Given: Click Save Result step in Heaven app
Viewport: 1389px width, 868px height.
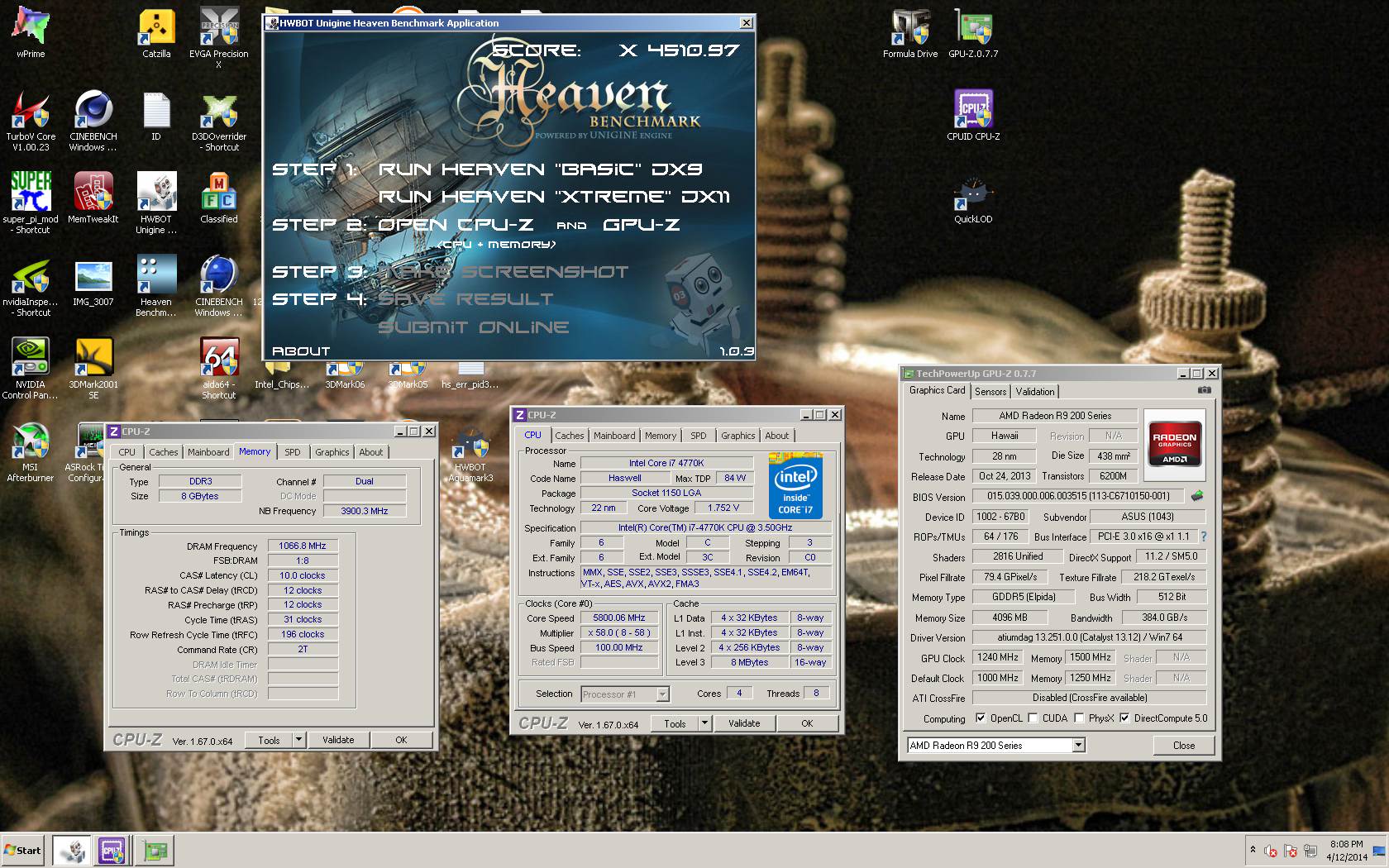Looking at the screenshot, I should [x=465, y=299].
